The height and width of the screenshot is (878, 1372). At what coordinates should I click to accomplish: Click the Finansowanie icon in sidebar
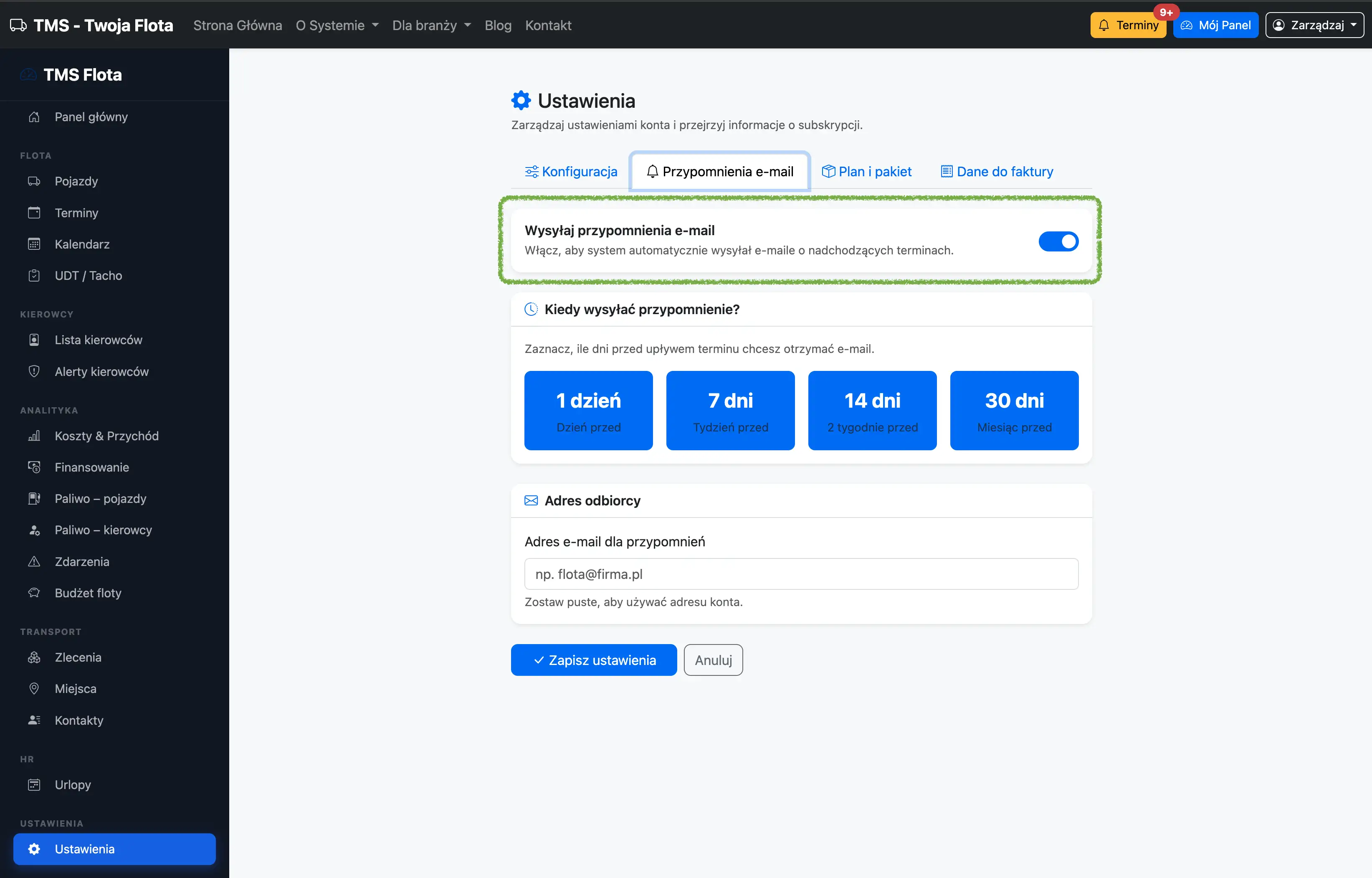[34, 467]
